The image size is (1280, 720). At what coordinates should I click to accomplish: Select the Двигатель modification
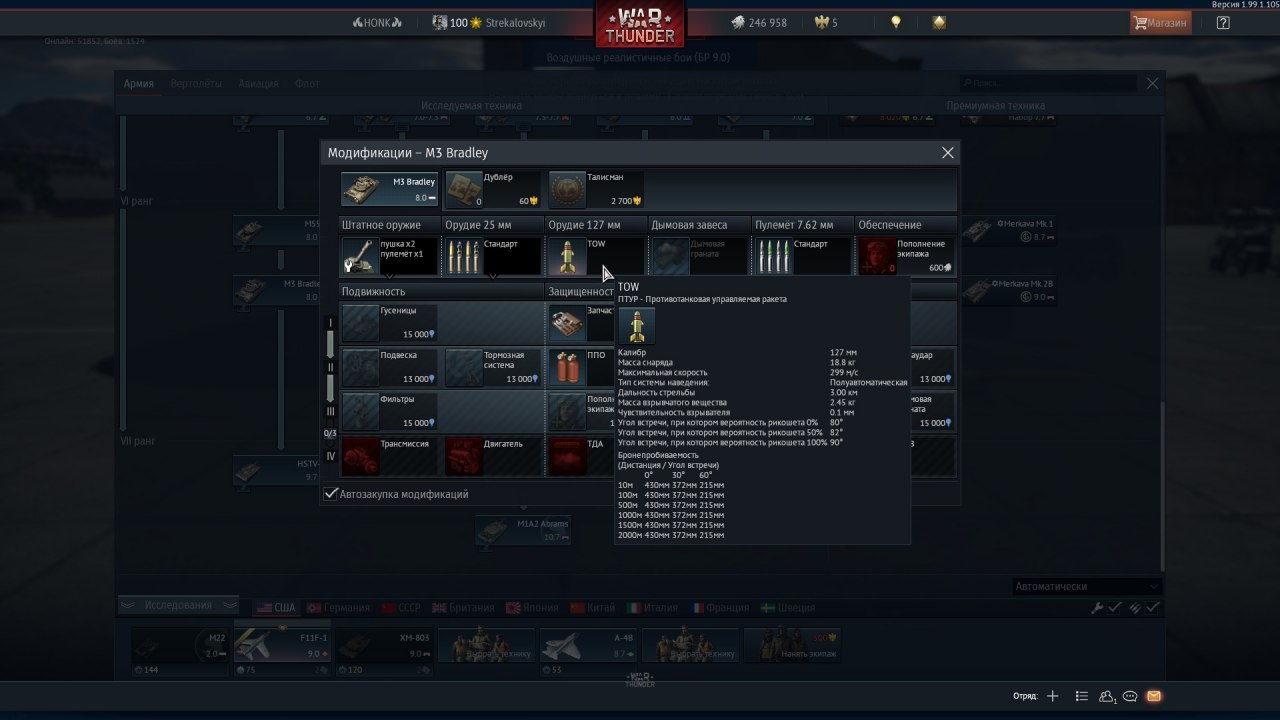click(x=493, y=456)
